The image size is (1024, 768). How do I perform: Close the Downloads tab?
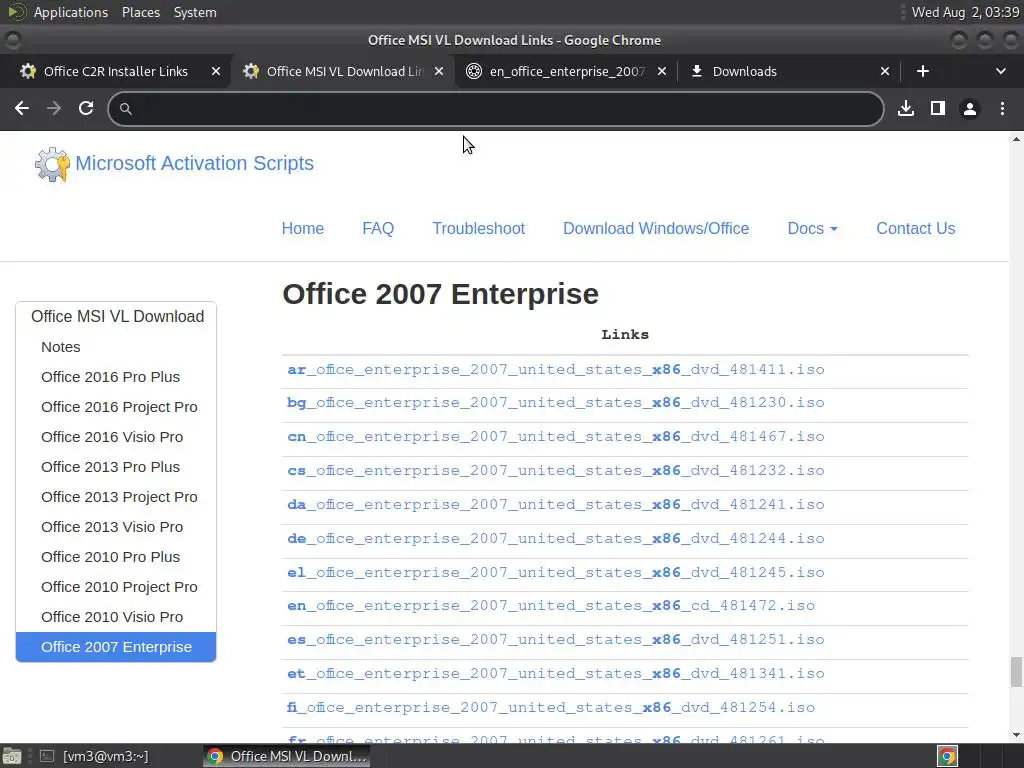coord(885,71)
